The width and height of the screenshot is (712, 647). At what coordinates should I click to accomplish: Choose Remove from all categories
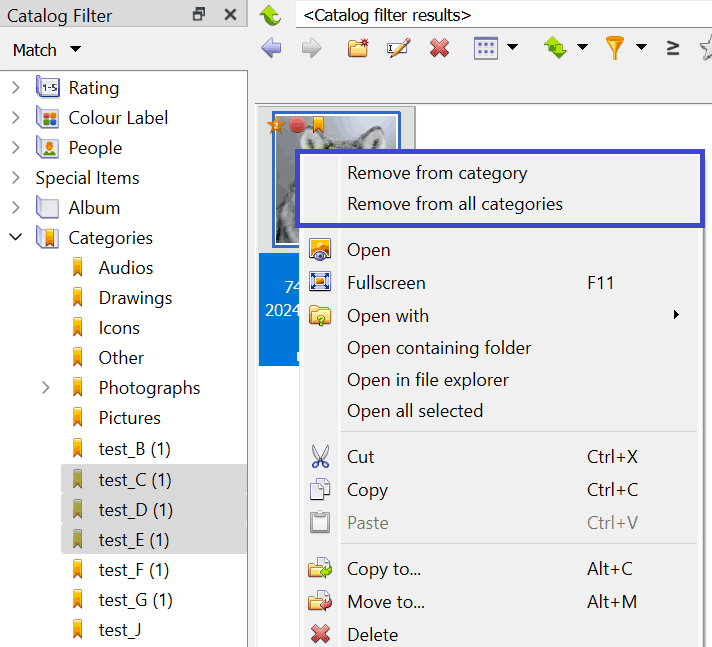pos(455,204)
